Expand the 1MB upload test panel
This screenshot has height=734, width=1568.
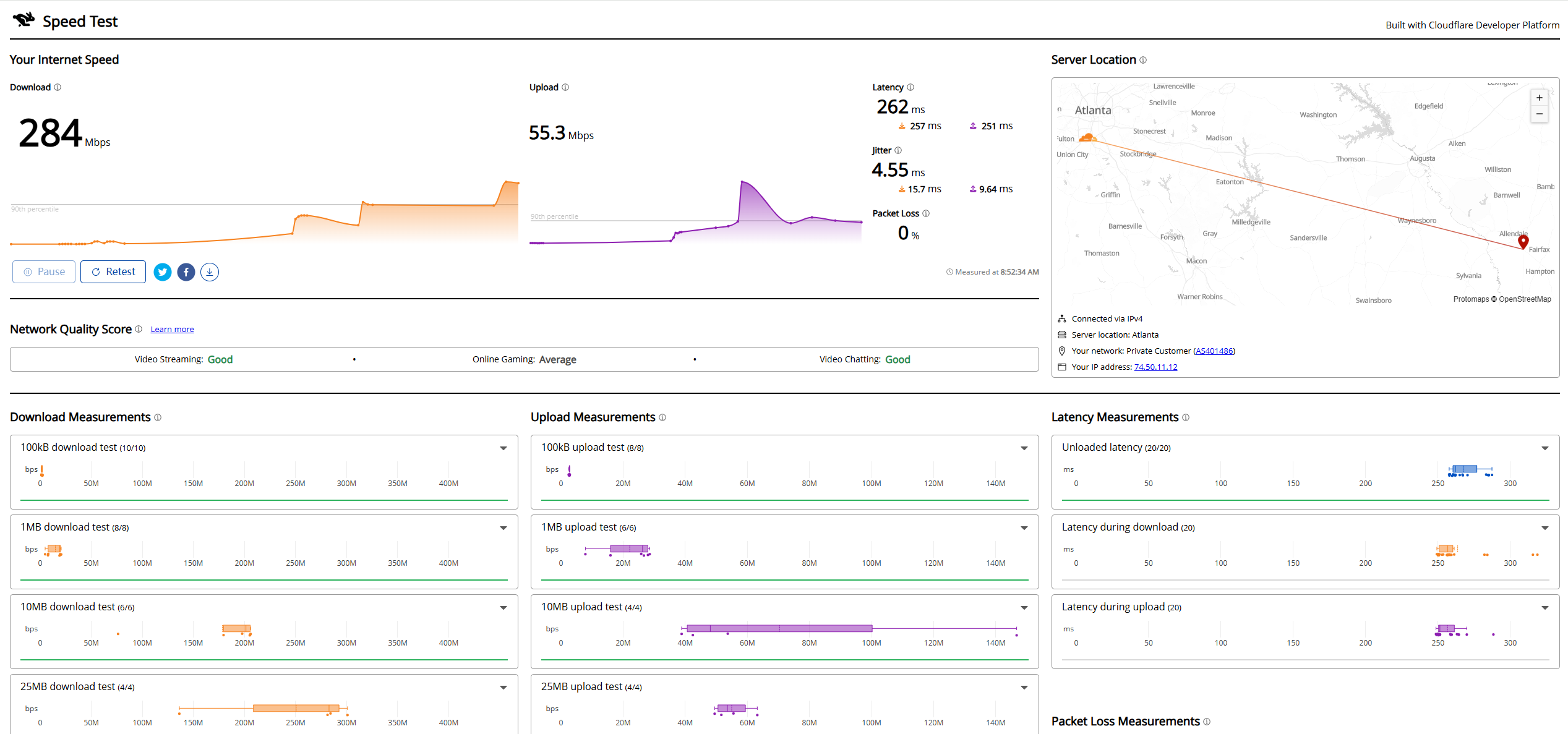[1024, 528]
